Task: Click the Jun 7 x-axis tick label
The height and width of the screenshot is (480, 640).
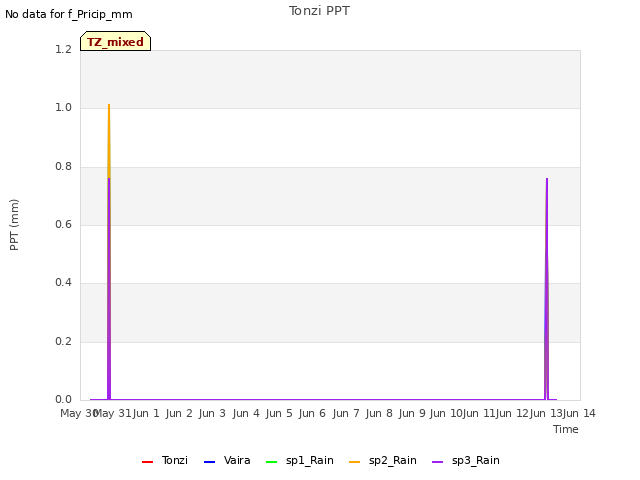Action: (x=346, y=413)
